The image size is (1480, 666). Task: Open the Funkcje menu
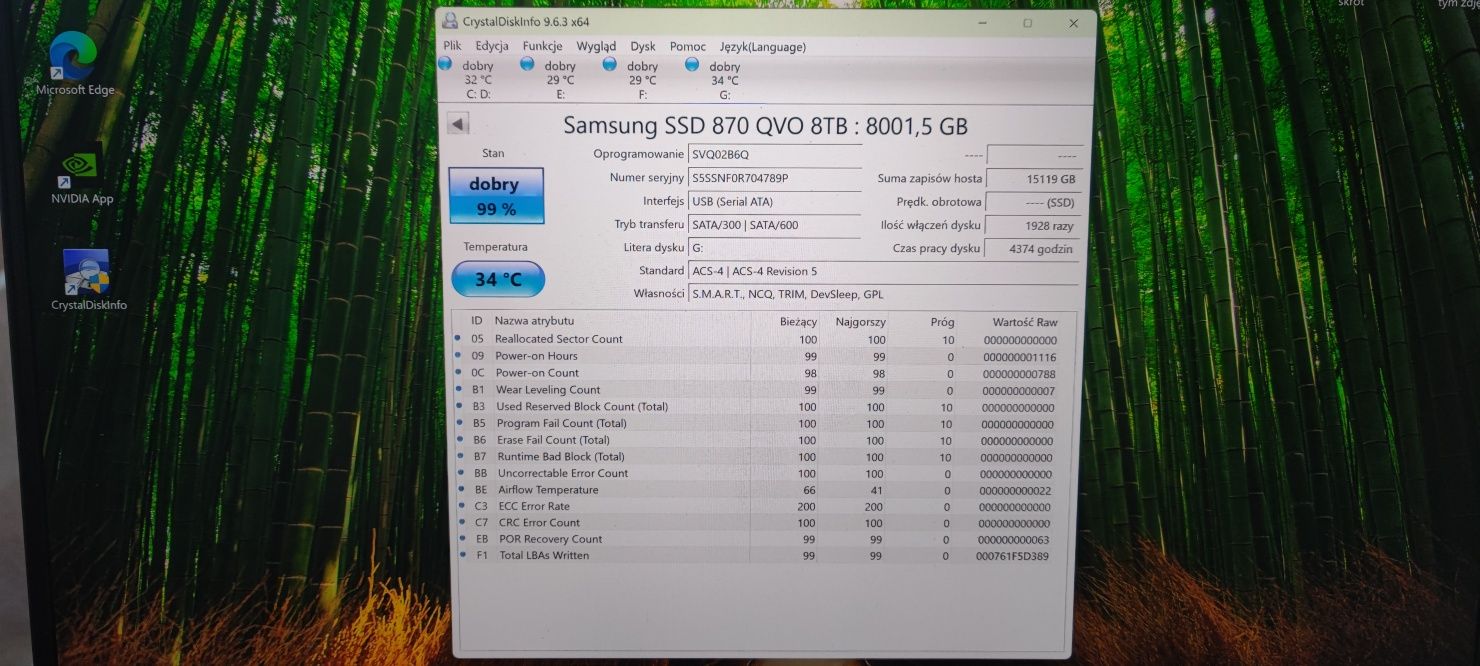pos(542,46)
